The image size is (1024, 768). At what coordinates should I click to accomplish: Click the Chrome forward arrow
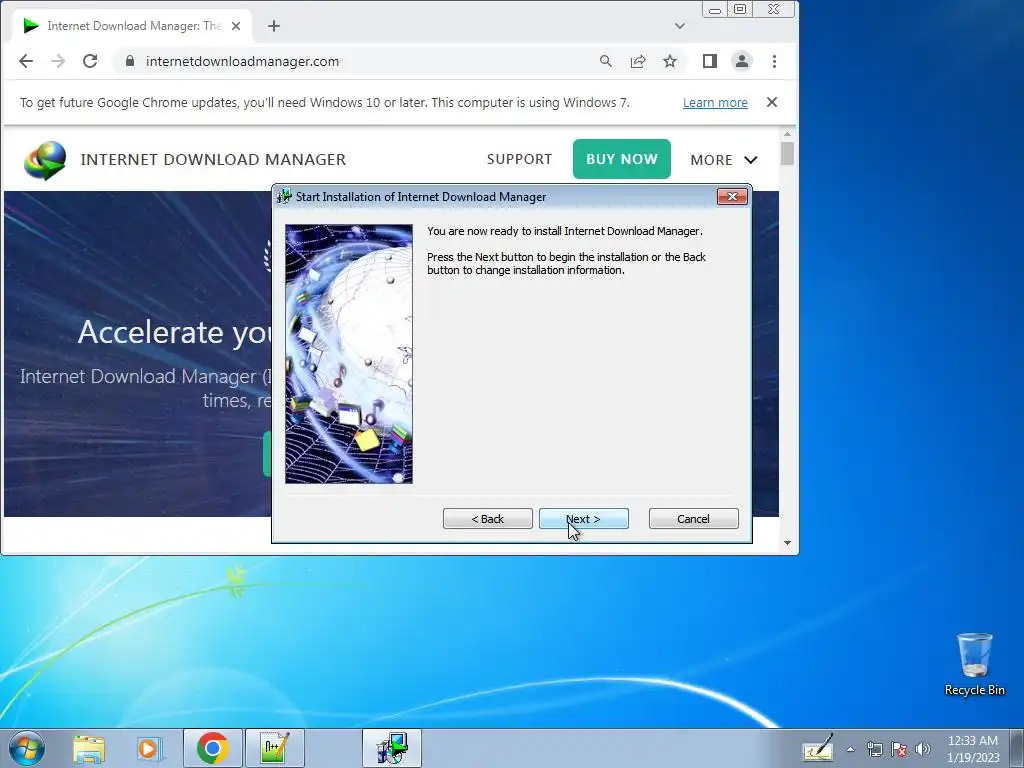pos(58,61)
